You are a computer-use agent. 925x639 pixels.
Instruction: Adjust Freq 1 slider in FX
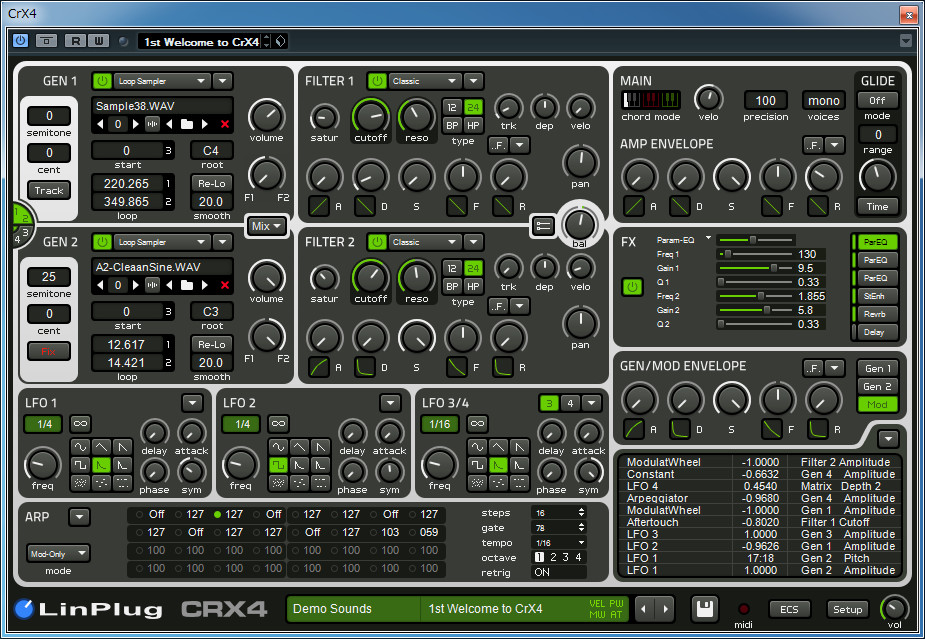pyautogui.click(x=755, y=254)
